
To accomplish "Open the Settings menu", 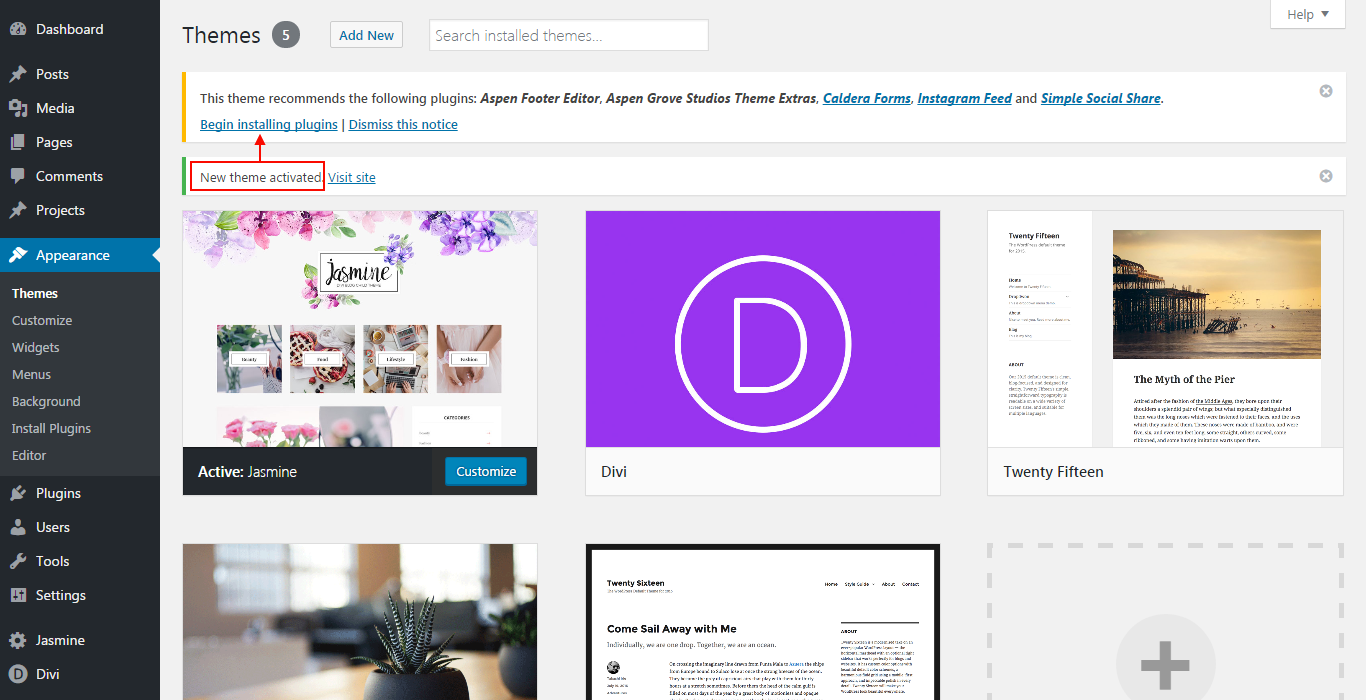I will tap(80, 595).
